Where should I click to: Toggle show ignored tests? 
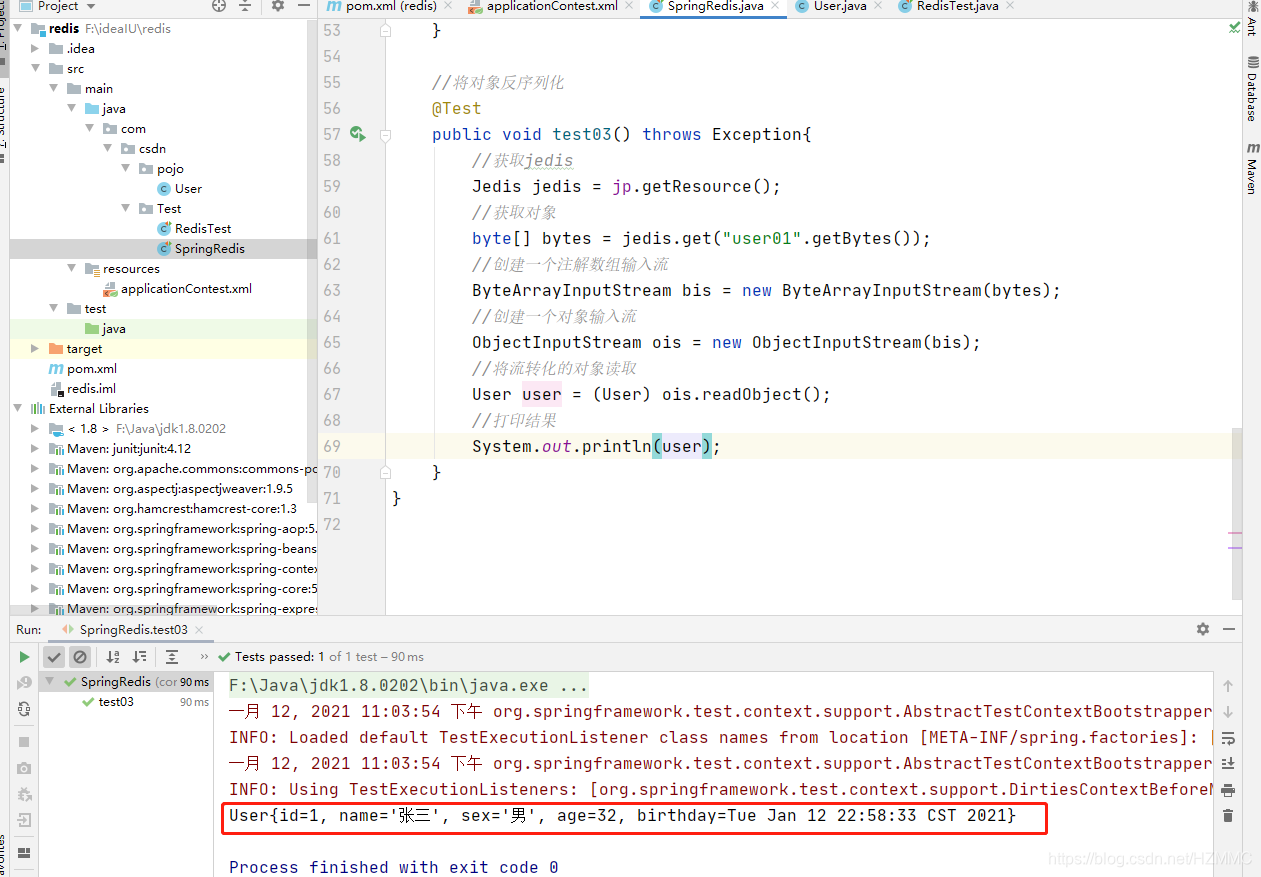[80, 657]
